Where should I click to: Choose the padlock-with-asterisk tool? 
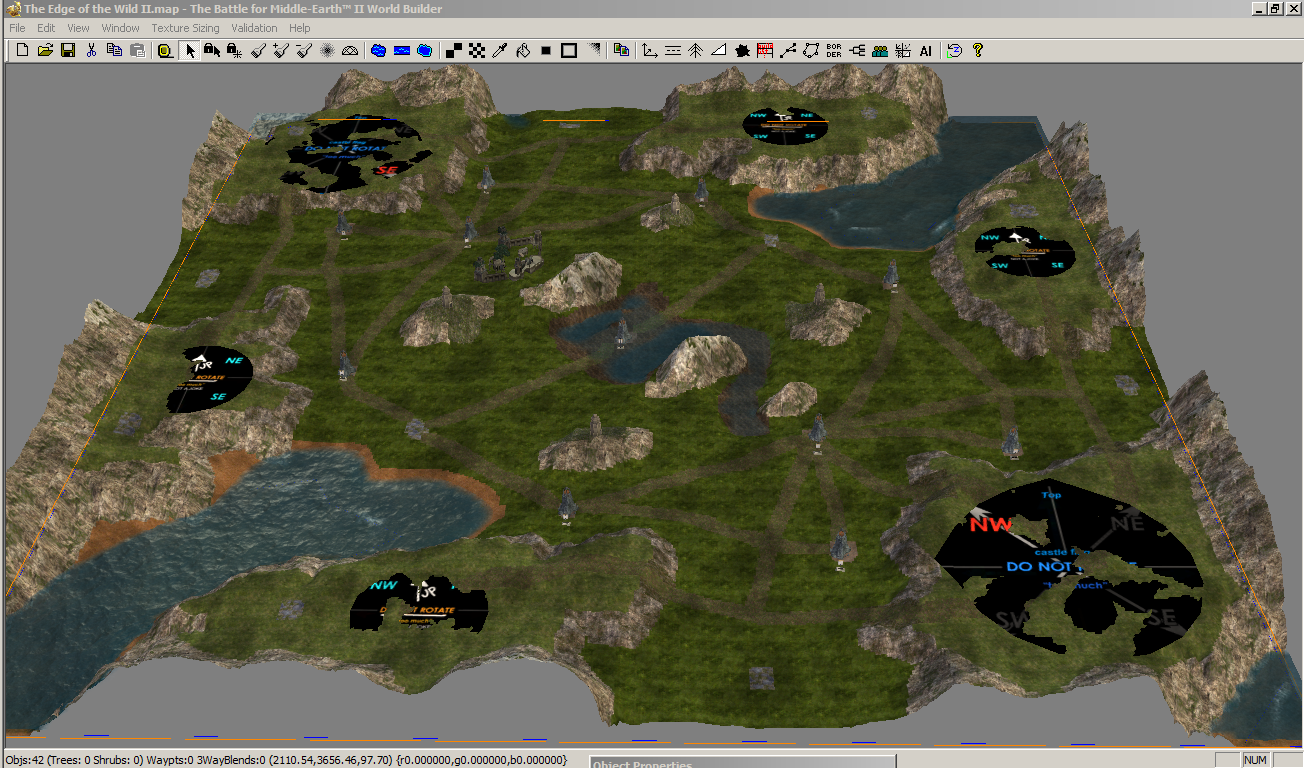(x=234, y=50)
